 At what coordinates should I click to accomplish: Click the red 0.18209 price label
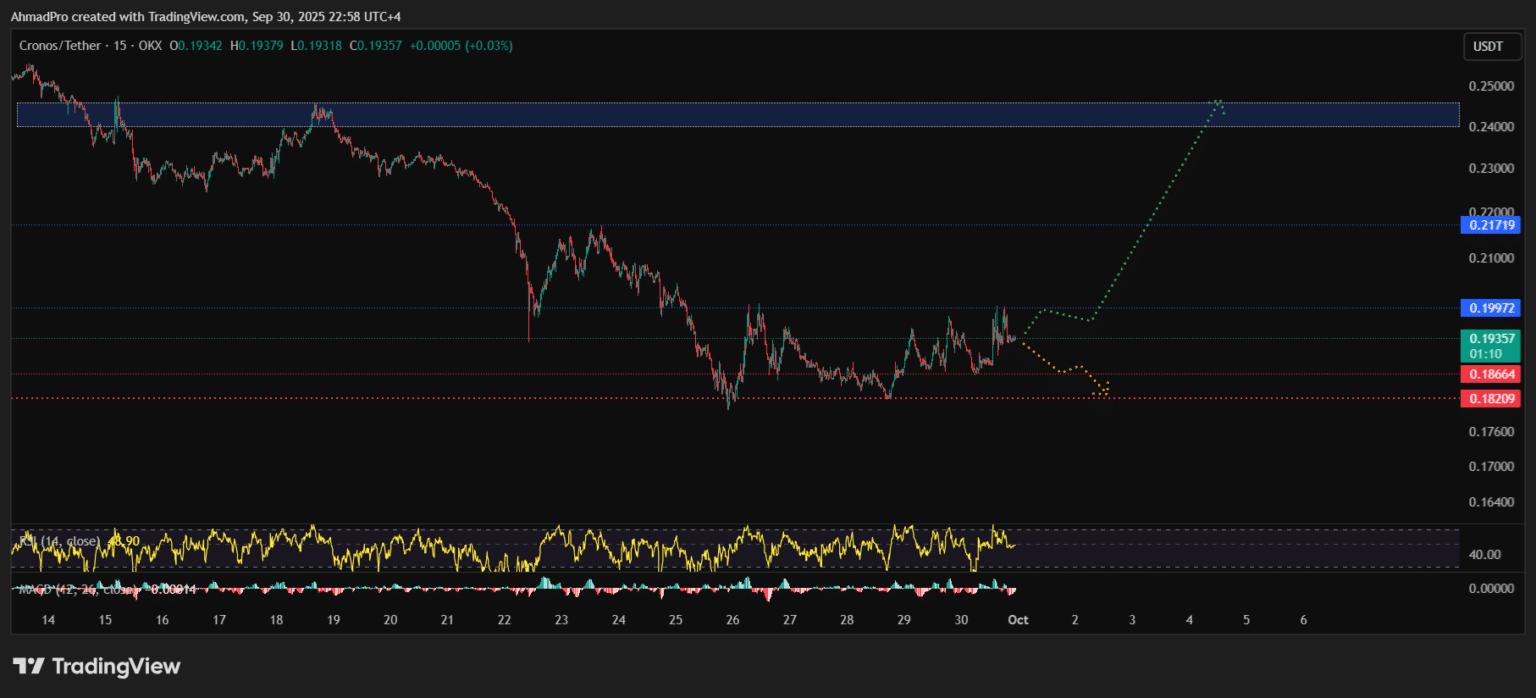click(1490, 398)
